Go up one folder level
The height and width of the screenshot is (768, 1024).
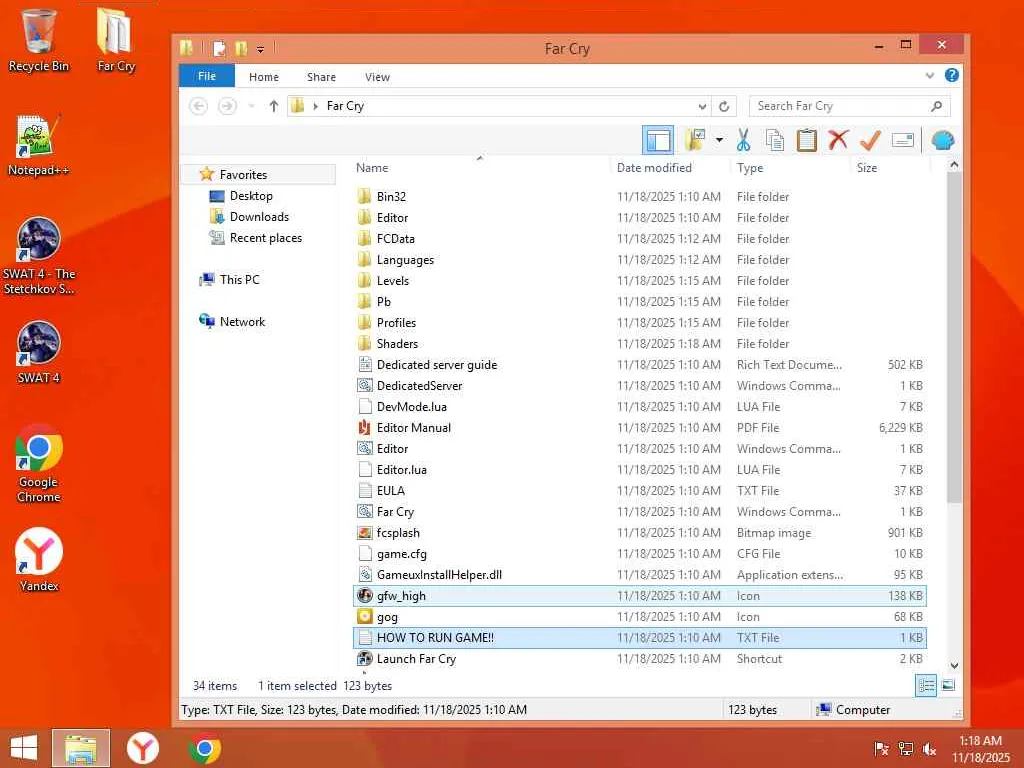274,106
